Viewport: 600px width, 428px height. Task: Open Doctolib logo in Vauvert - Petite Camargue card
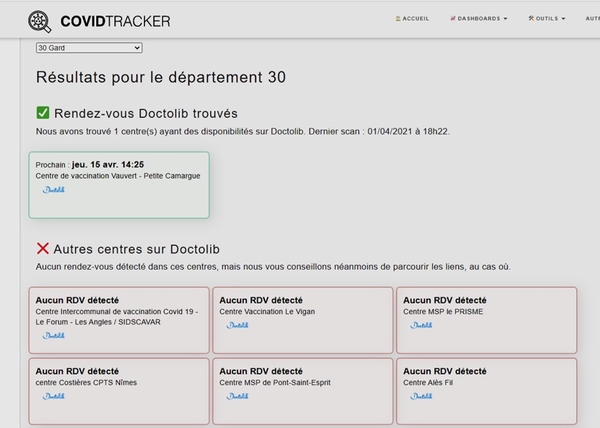click(x=54, y=190)
